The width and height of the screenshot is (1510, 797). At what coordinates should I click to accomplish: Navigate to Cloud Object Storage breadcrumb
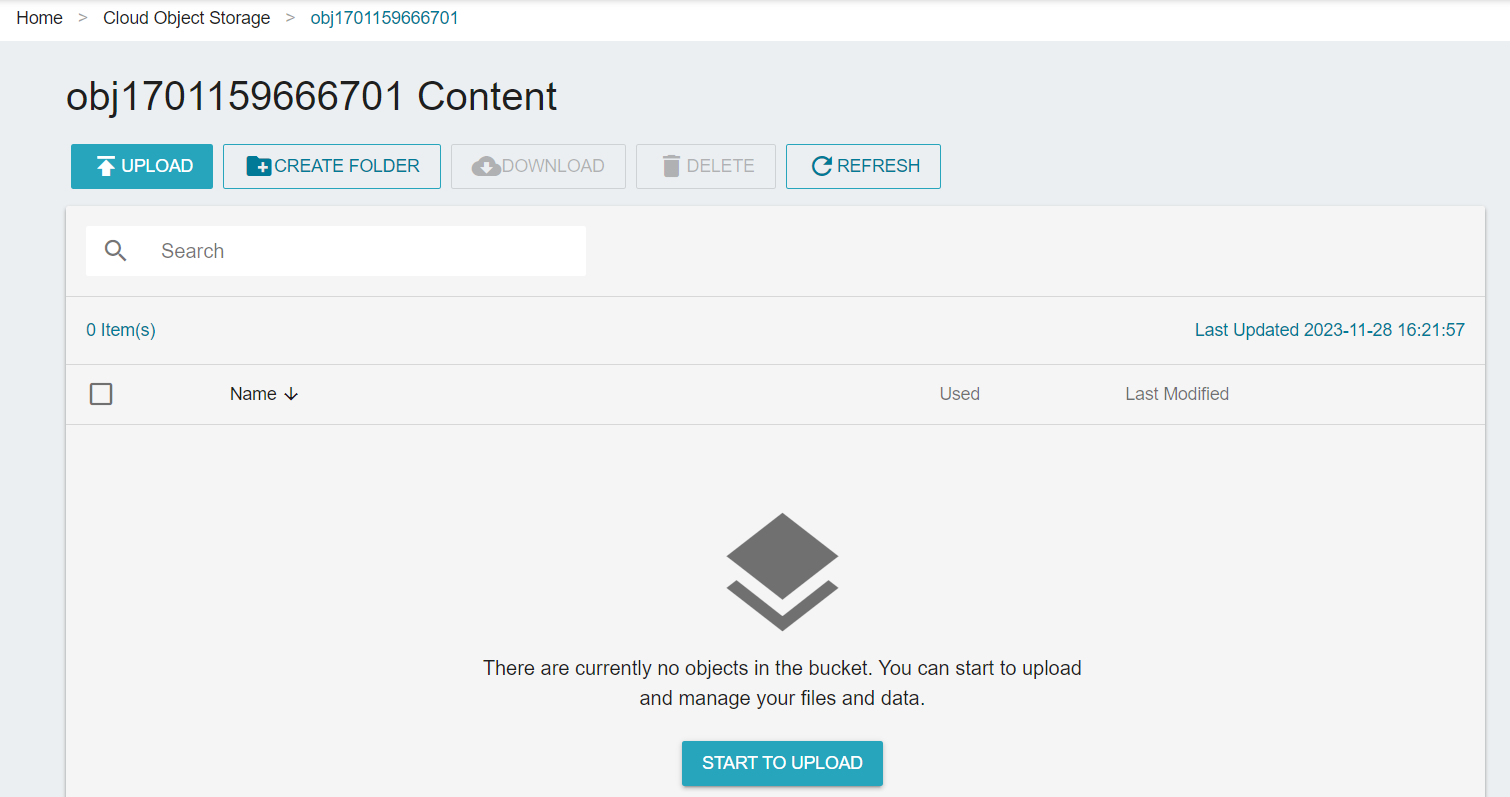pyautogui.click(x=187, y=18)
